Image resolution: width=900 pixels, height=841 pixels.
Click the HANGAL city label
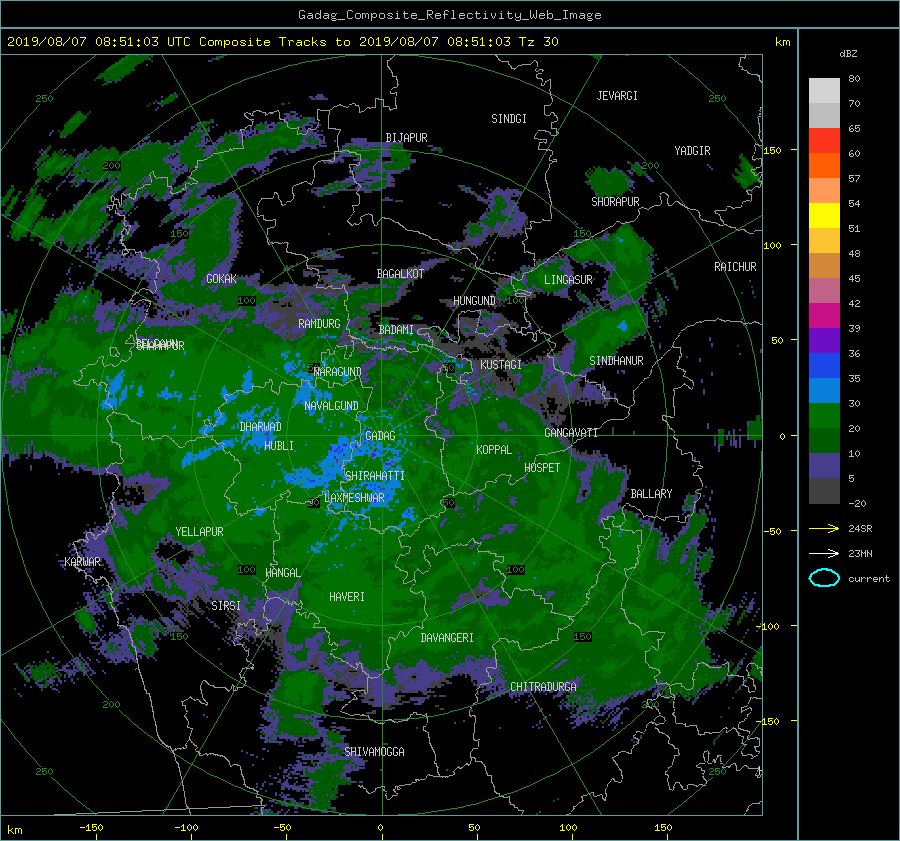(x=283, y=573)
